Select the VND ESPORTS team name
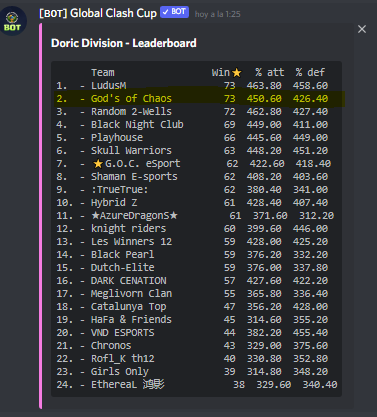Image resolution: width=377 pixels, height=417 pixels. pyautogui.click(x=123, y=332)
